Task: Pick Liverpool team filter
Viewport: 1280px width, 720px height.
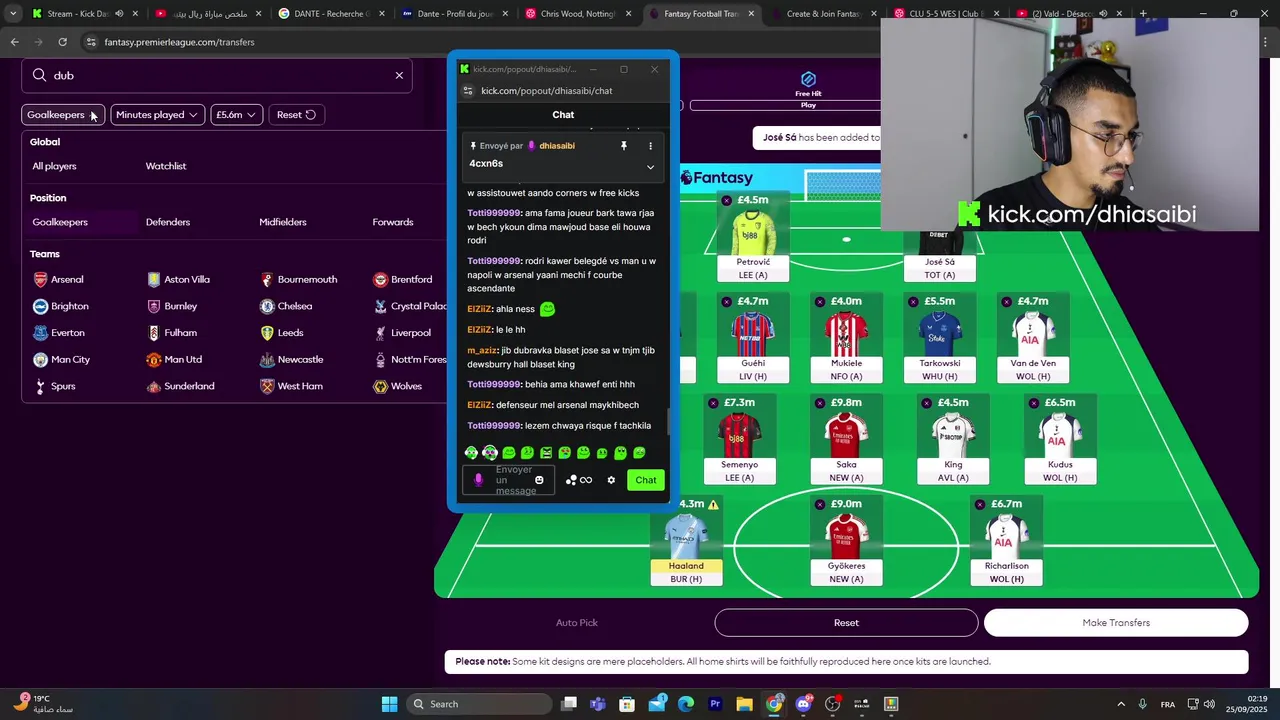Action: coord(402,333)
